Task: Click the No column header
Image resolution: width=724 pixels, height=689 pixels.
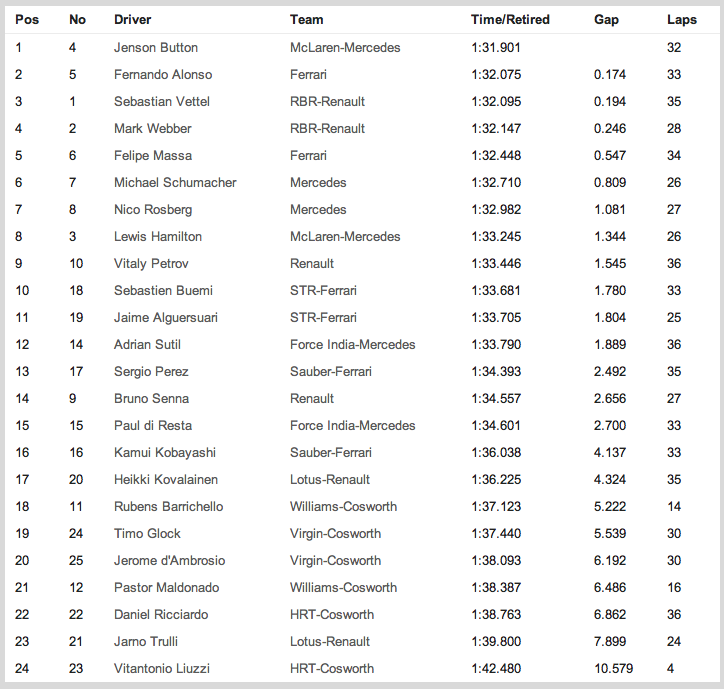Action: pos(77,20)
